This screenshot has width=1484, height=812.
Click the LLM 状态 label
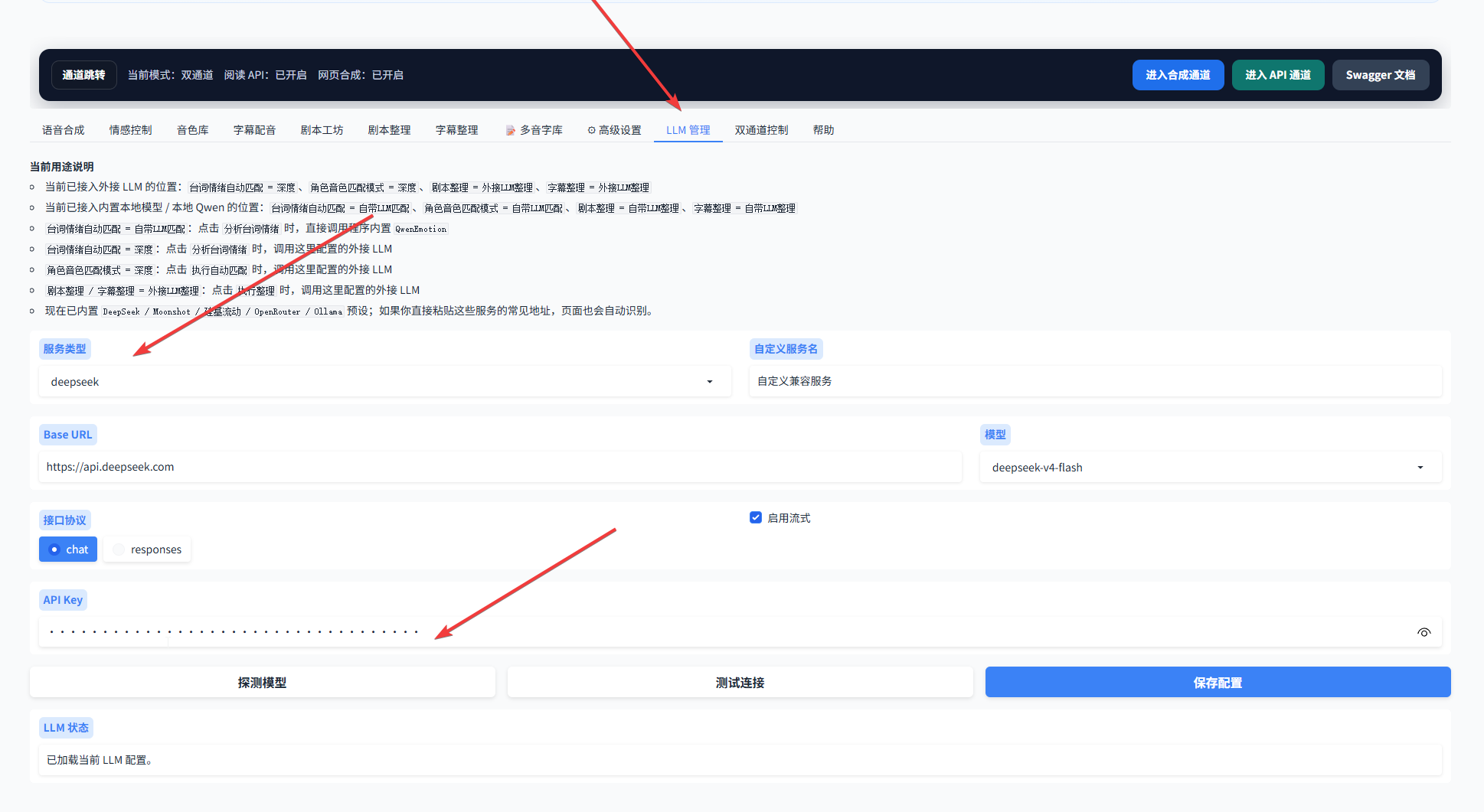click(x=66, y=728)
